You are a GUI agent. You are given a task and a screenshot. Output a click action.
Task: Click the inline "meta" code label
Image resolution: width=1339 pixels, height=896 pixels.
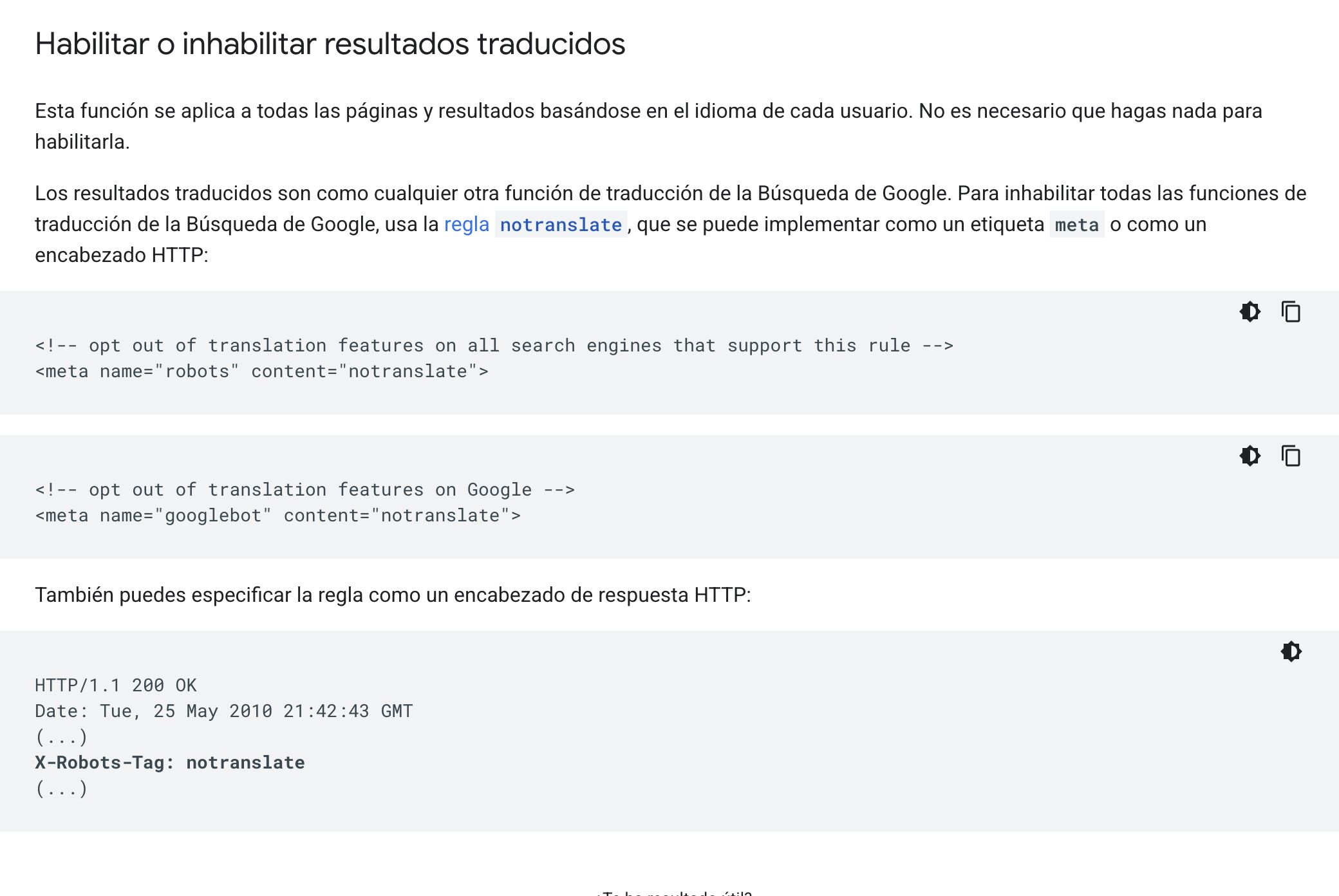(x=1076, y=225)
